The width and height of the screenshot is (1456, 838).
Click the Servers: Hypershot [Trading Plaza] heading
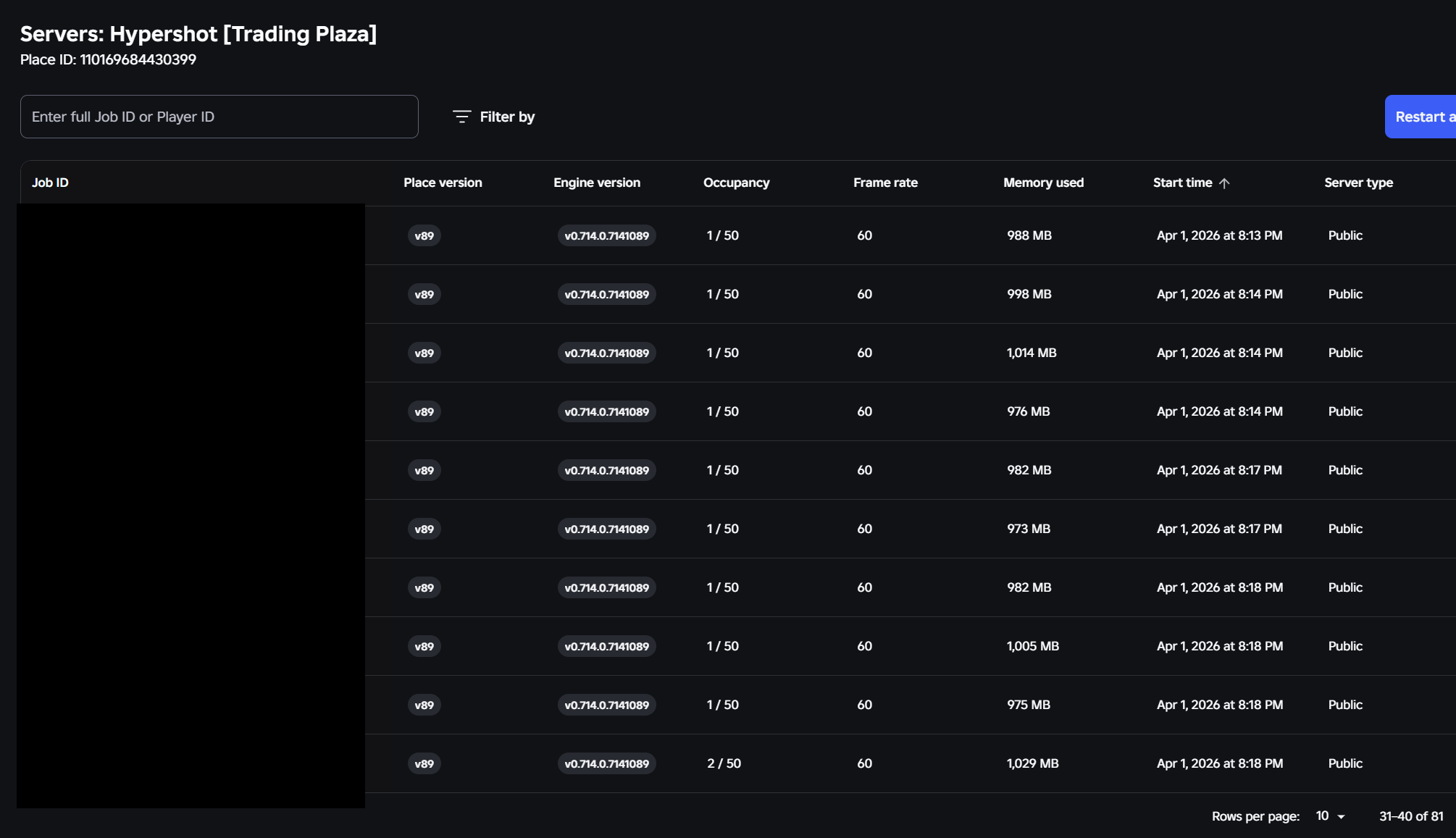point(198,33)
